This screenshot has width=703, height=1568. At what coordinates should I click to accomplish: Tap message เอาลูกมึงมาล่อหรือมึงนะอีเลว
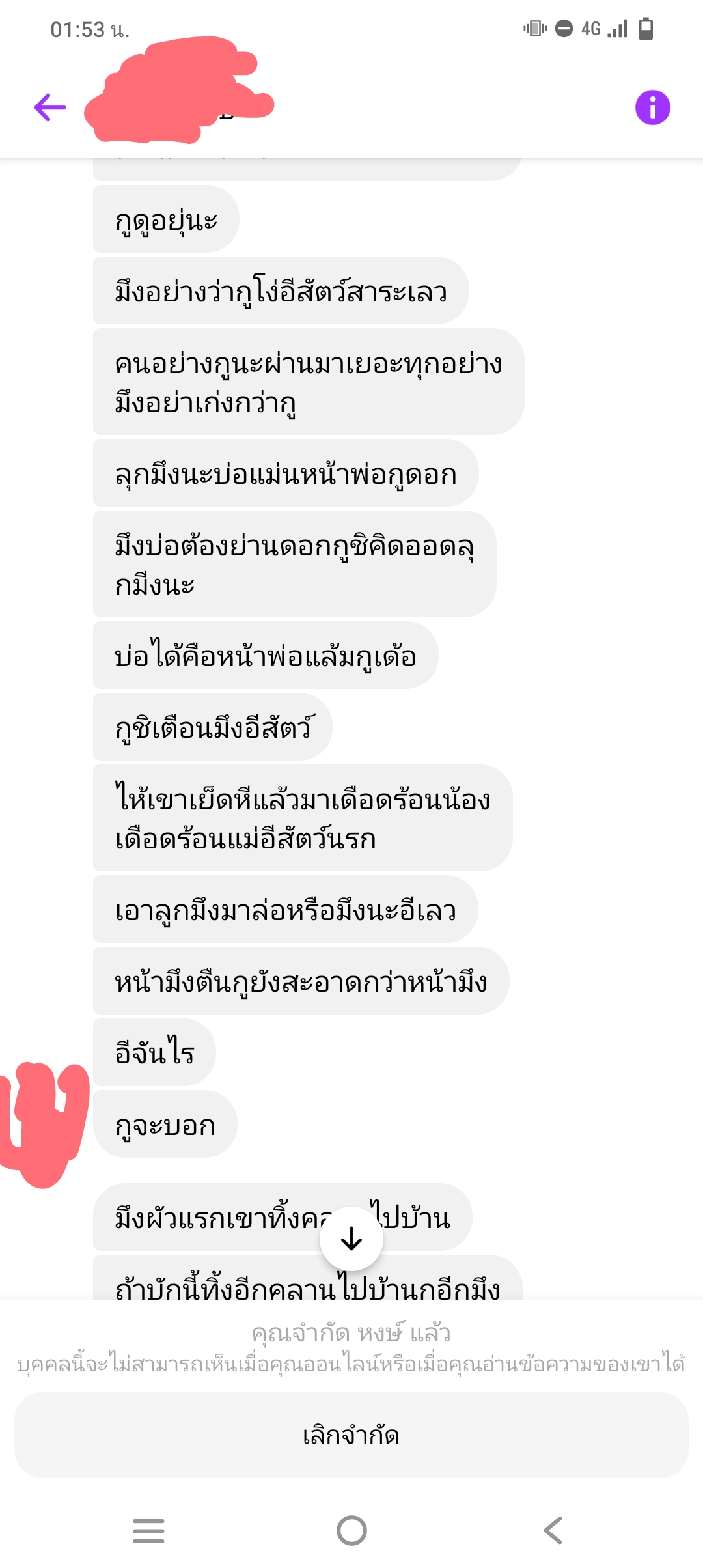point(286,909)
